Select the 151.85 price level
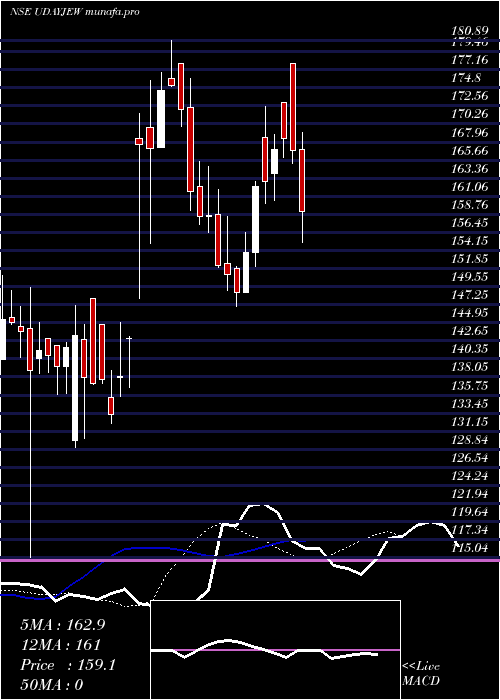This screenshot has width=500, height=700. click(470, 259)
